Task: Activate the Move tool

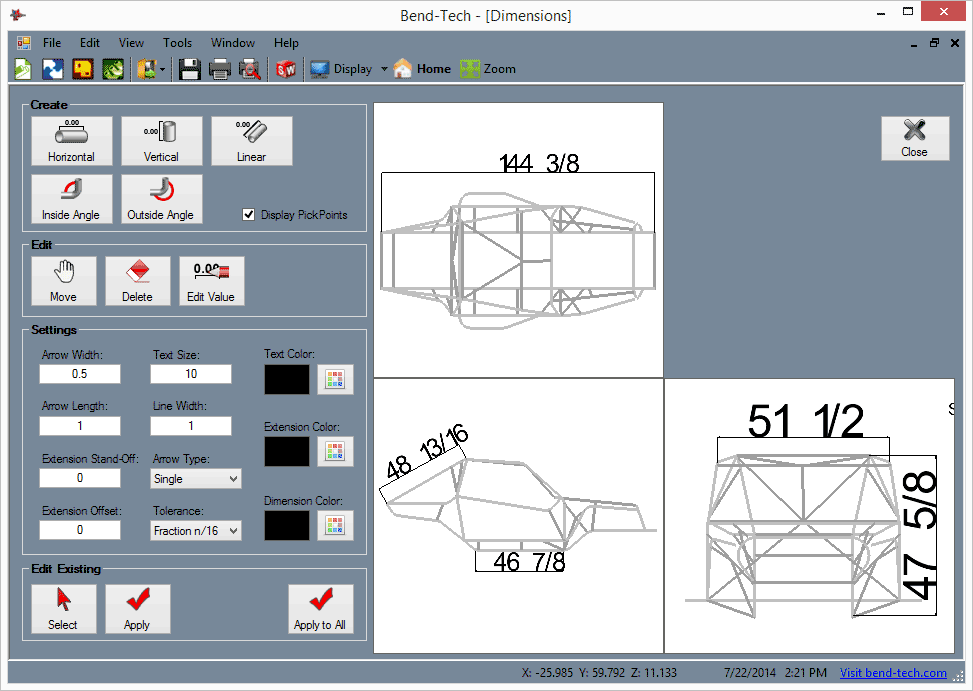Action: [x=63, y=280]
